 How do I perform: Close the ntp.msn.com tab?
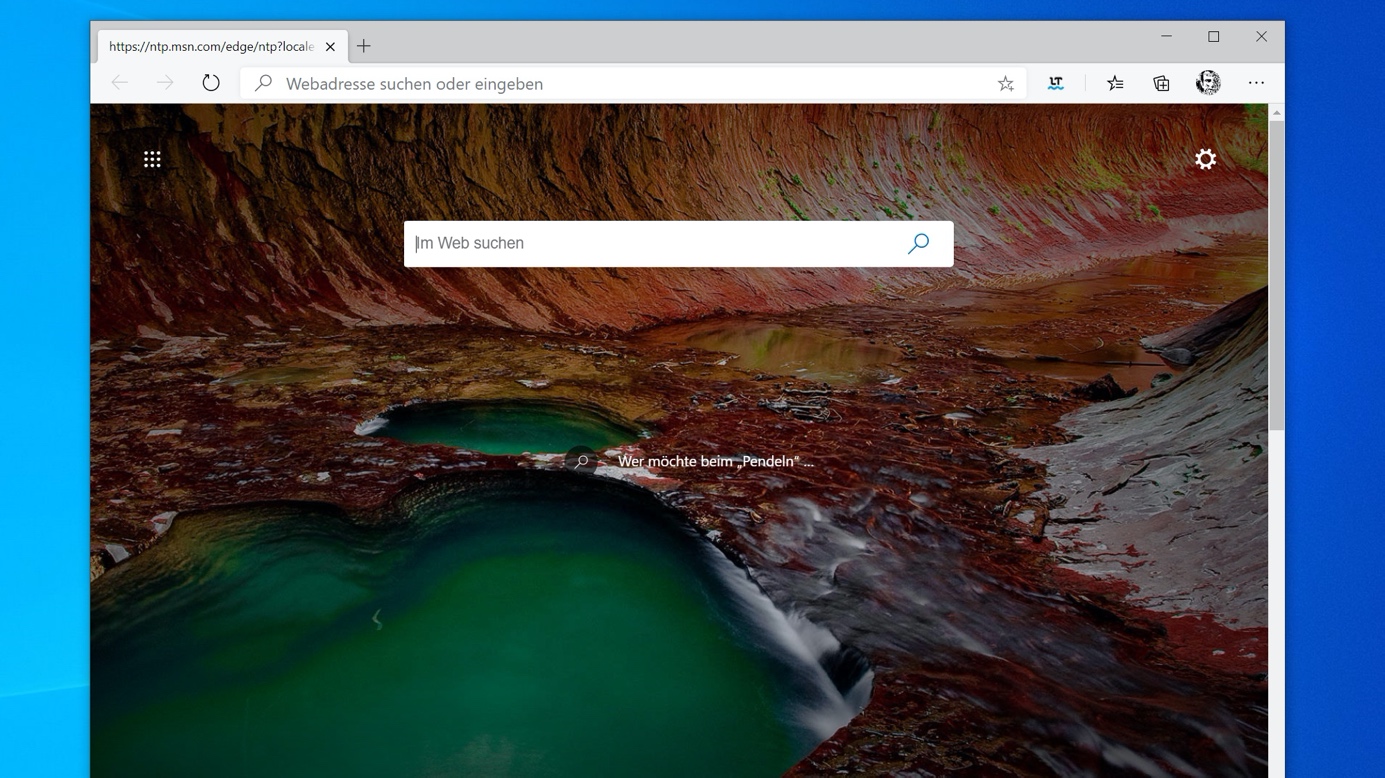click(x=330, y=46)
